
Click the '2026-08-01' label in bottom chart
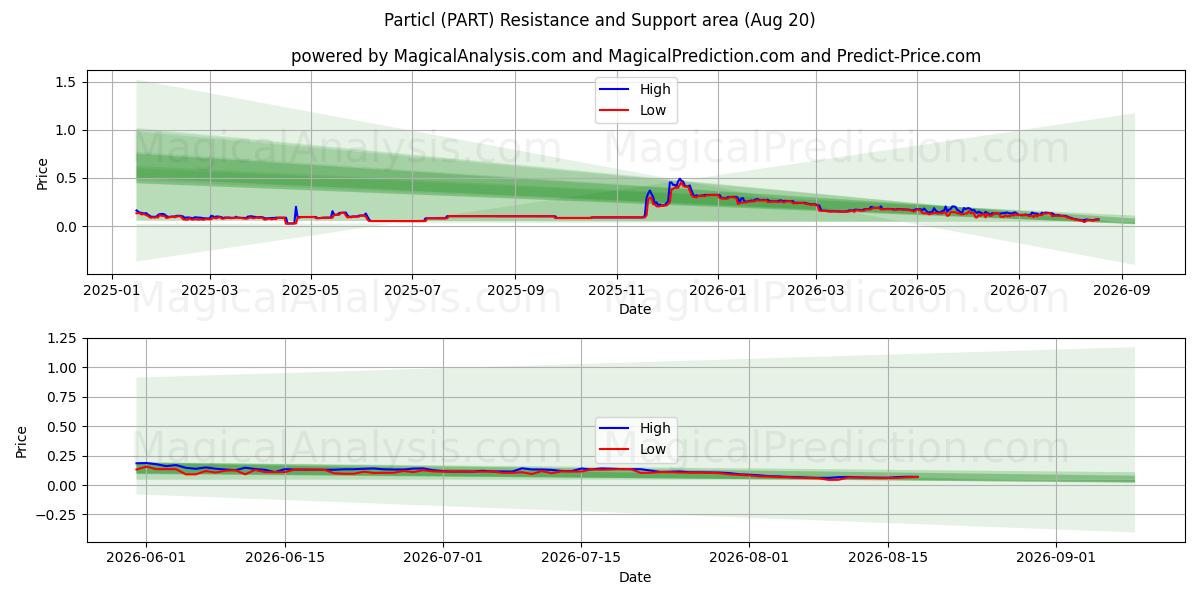[749, 558]
